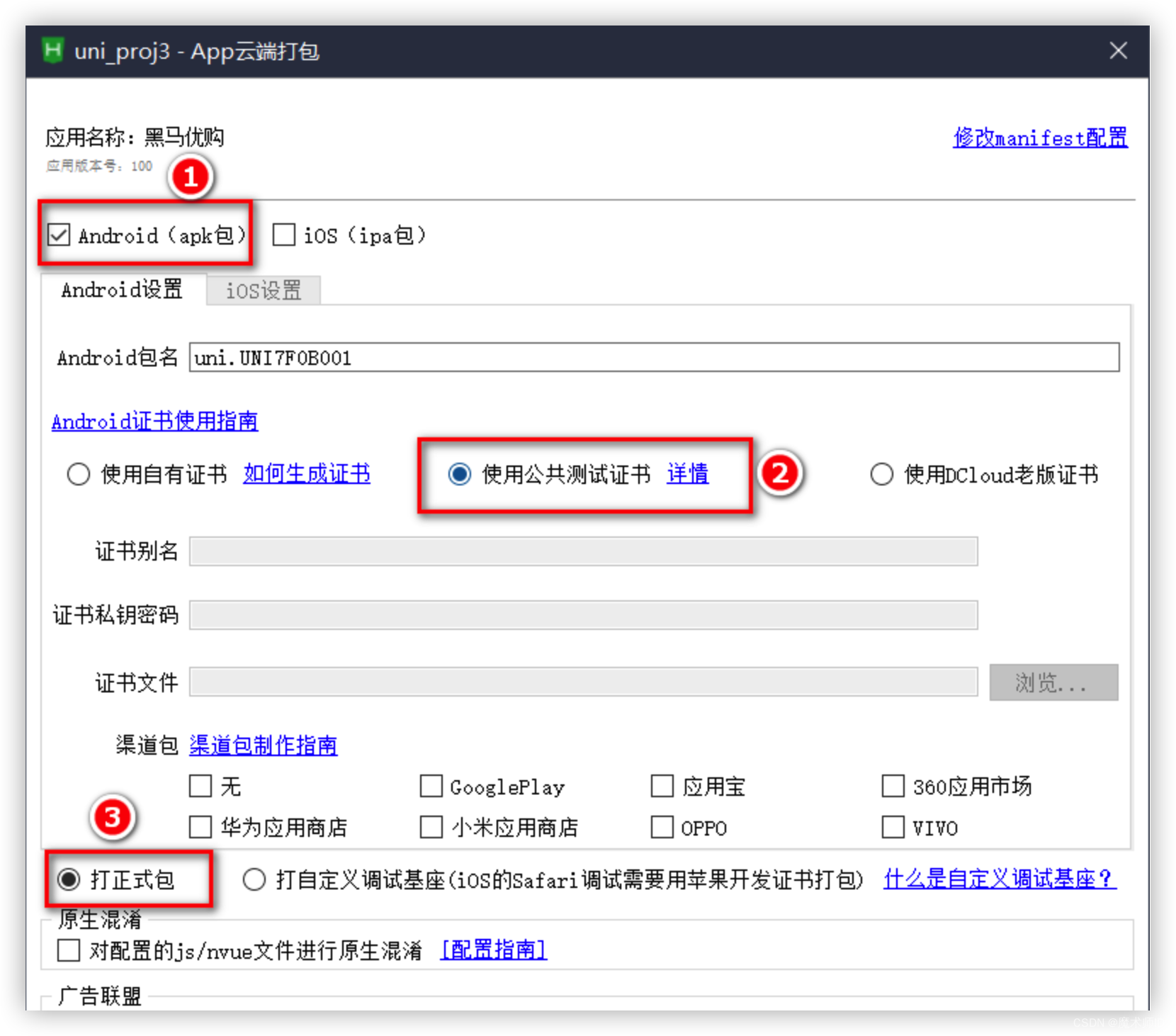Check the 小米应用商店 channel checkbox
The image size is (1176, 1036).
pyautogui.click(x=431, y=827)
